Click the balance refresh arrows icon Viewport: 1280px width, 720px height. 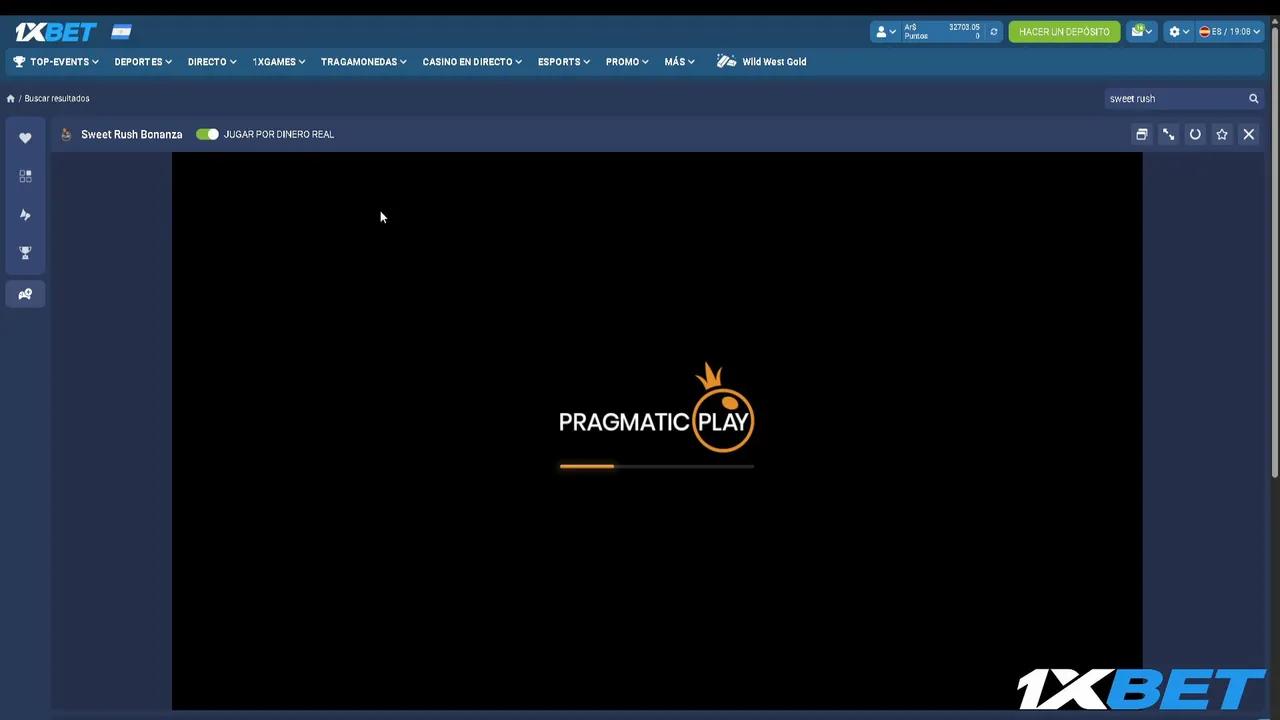[993, 32]
